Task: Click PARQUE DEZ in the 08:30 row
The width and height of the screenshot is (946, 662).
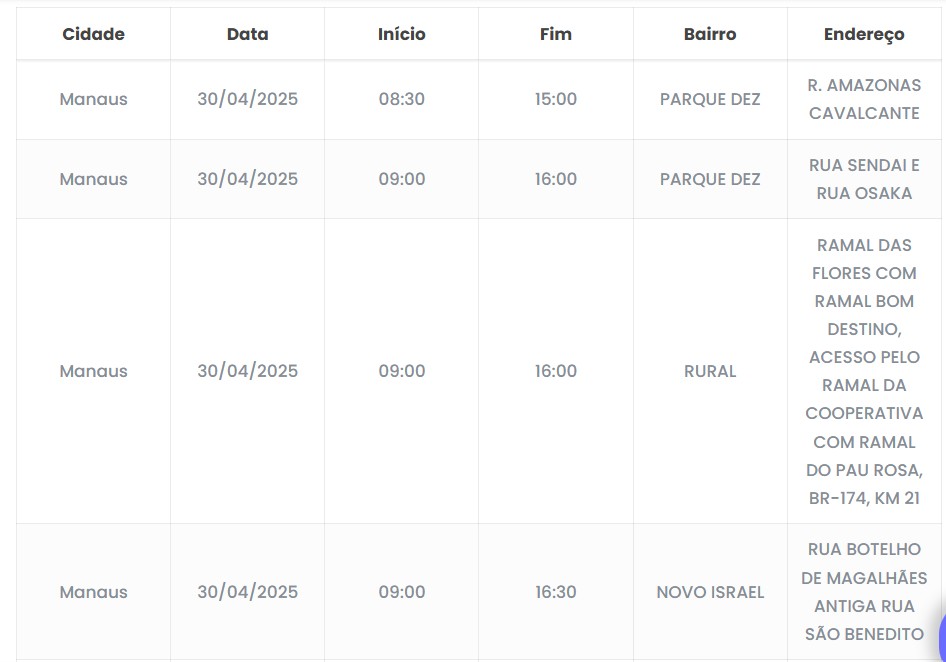Action: (x=710, y=99)
